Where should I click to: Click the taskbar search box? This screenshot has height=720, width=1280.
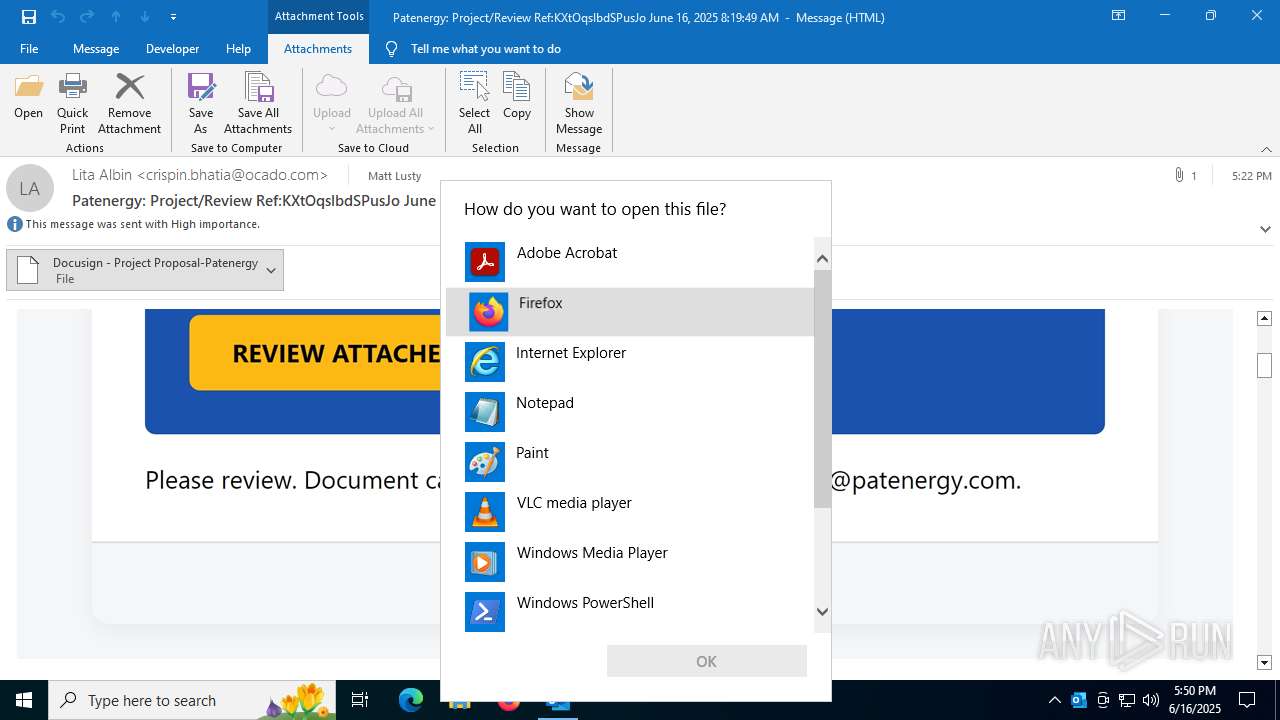192,700
